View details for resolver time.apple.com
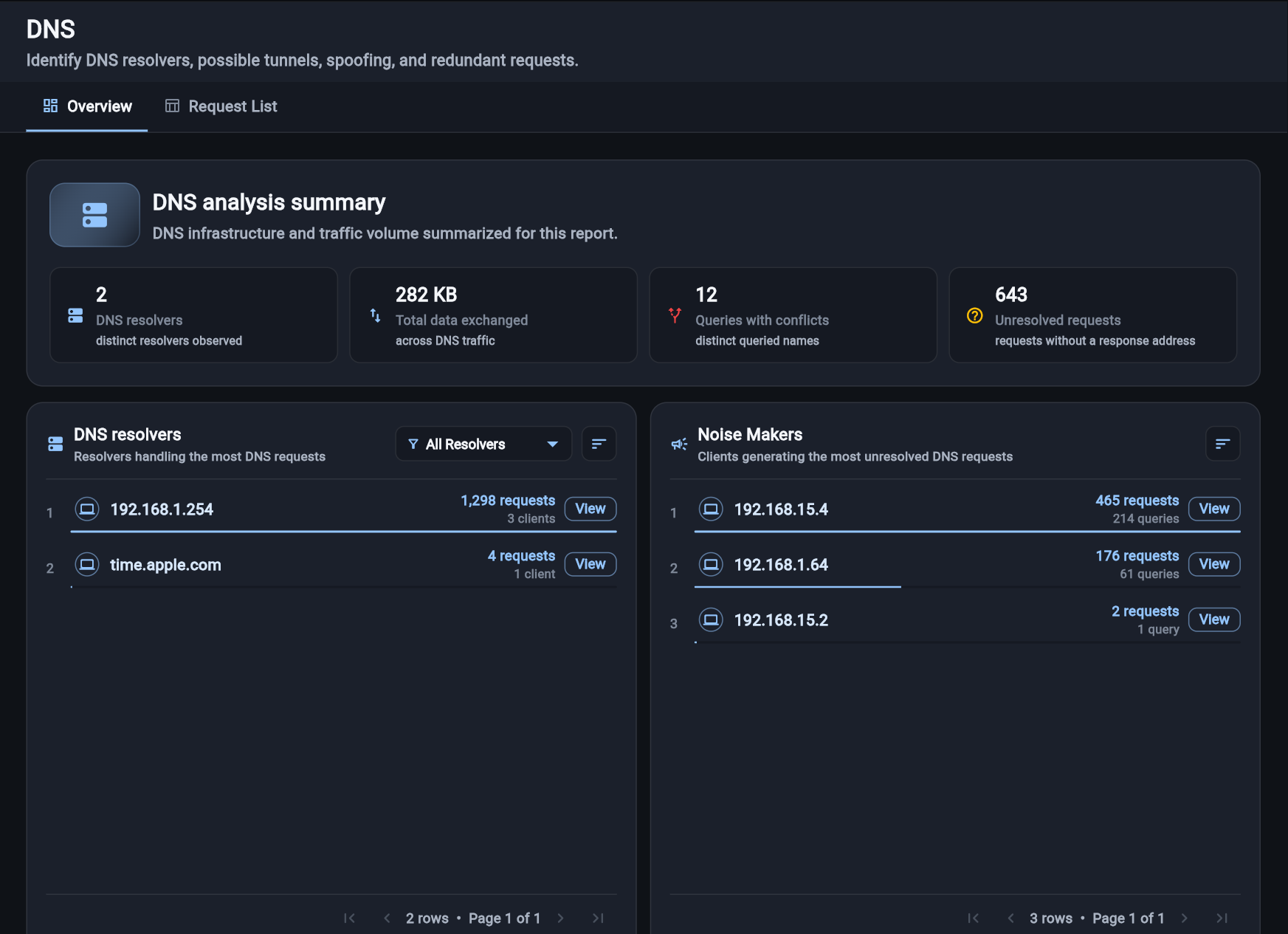This screenshot has width=1288, height=934. tap(590, 564)
